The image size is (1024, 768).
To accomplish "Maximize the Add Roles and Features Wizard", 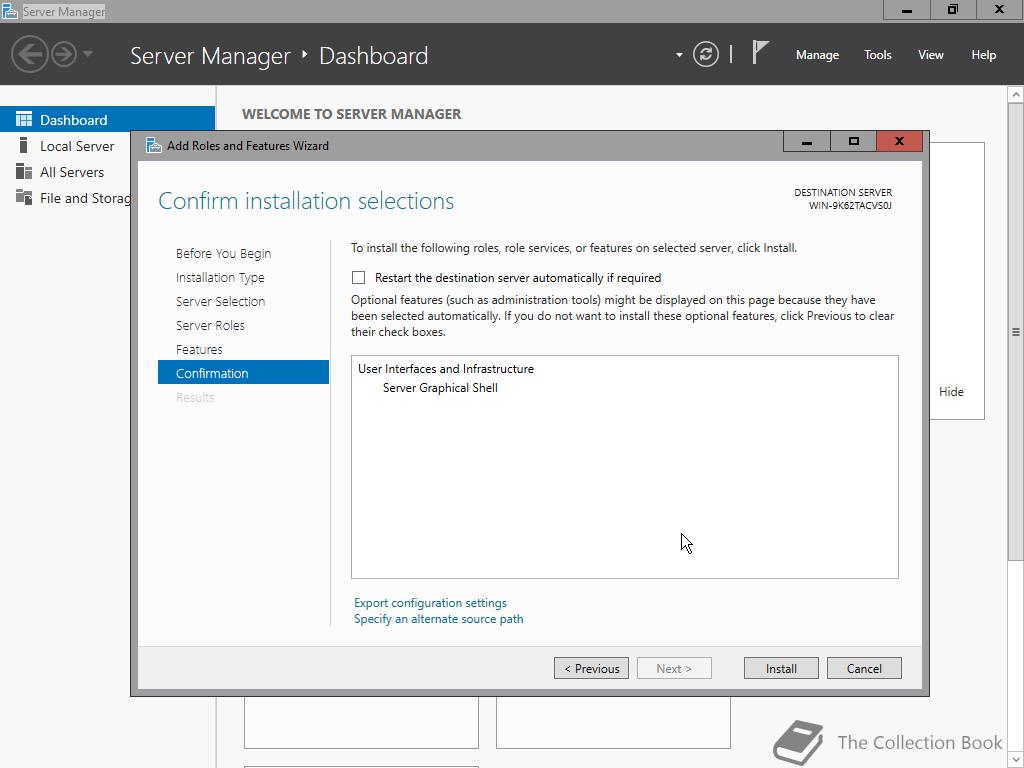I will click(x=853, y=141).
